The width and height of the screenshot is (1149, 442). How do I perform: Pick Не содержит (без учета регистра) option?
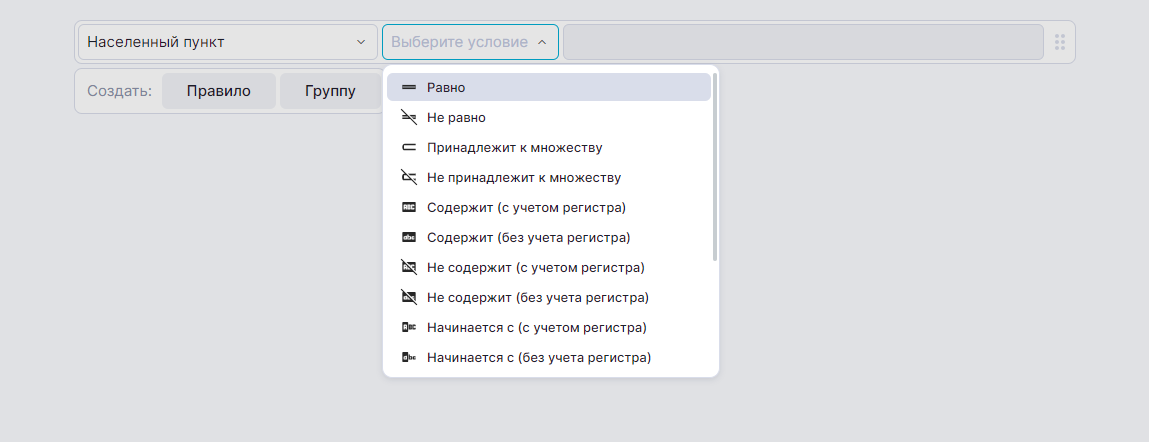pyautogui.click(x=537, y=298)
